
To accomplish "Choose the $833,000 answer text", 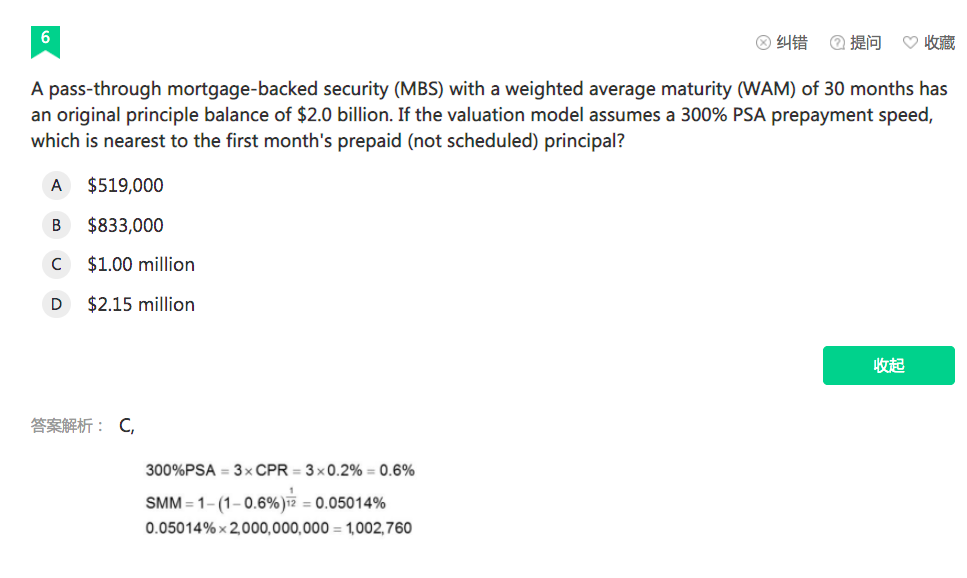I will click(125, 225).
